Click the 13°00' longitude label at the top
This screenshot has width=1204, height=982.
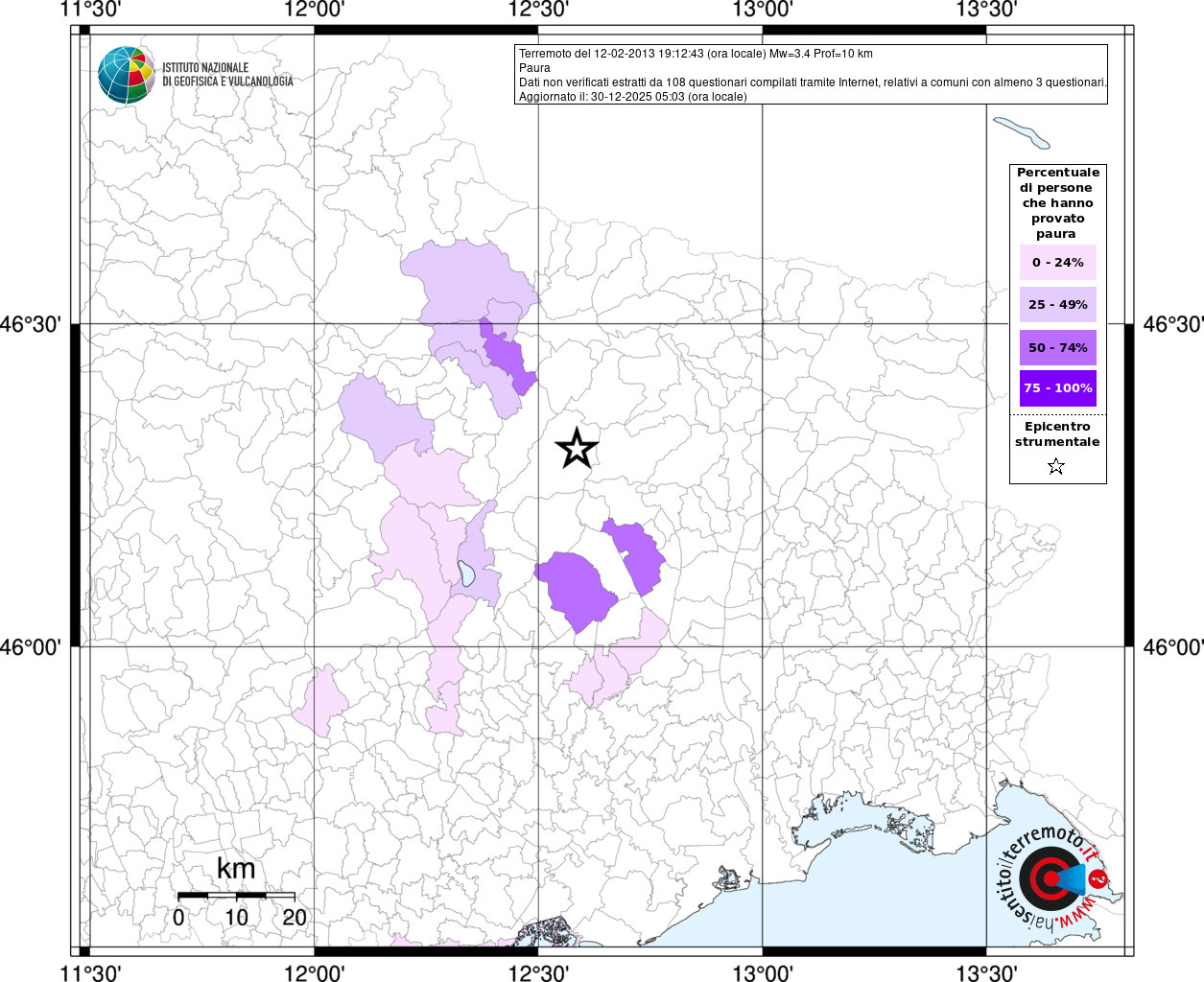(763, 10)
